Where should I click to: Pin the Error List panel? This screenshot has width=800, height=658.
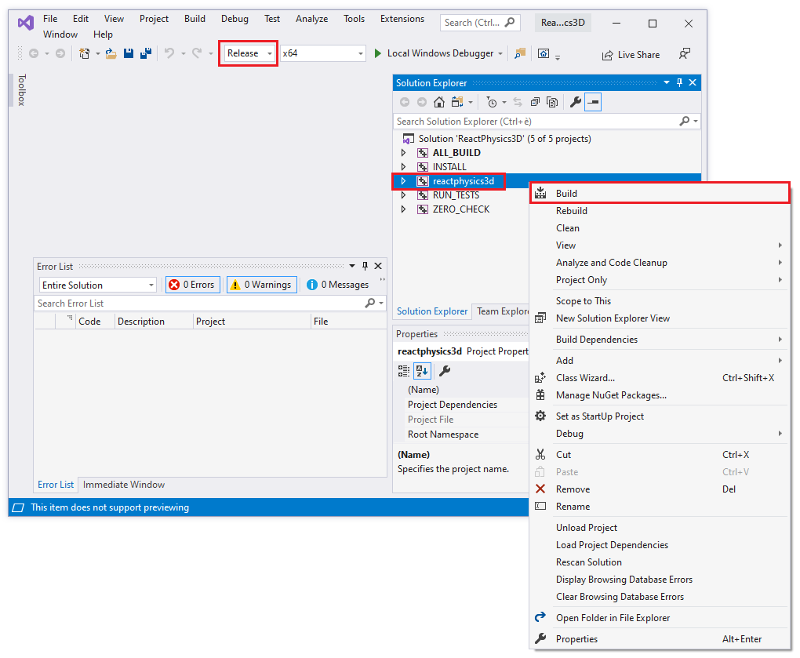(x=365, y=266)
